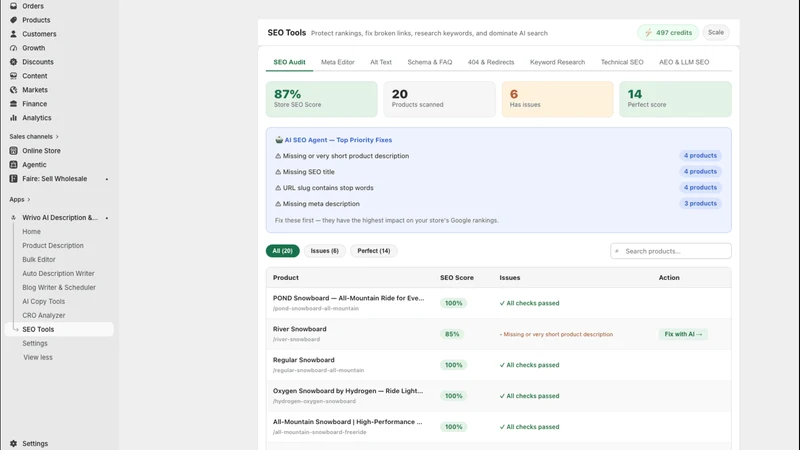Click 4 products badge for URL slug stop words
800x450 pixels.
coord(700,187)
